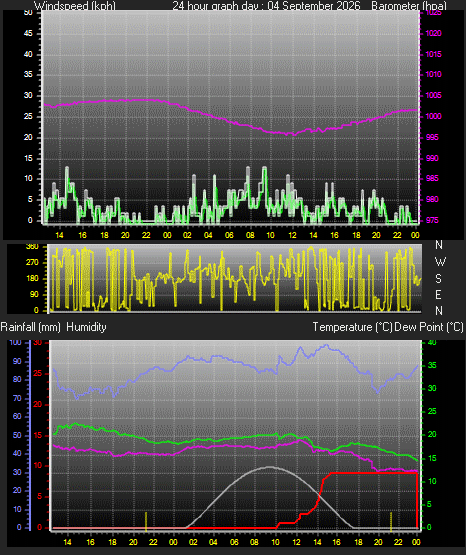The width and height of the screenshot is (466, 555).
Task: Click red rainfall axis value 5
Action: 39,496
